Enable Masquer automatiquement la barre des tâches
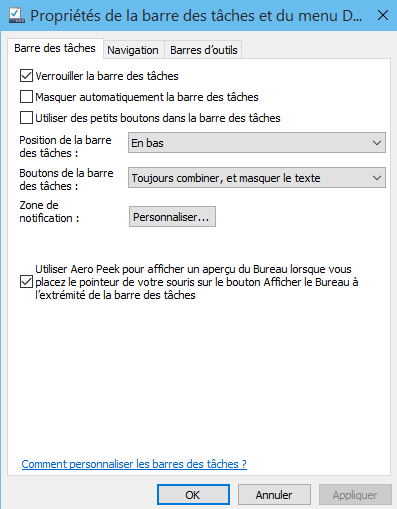397x509 pixels. [26, 97]
